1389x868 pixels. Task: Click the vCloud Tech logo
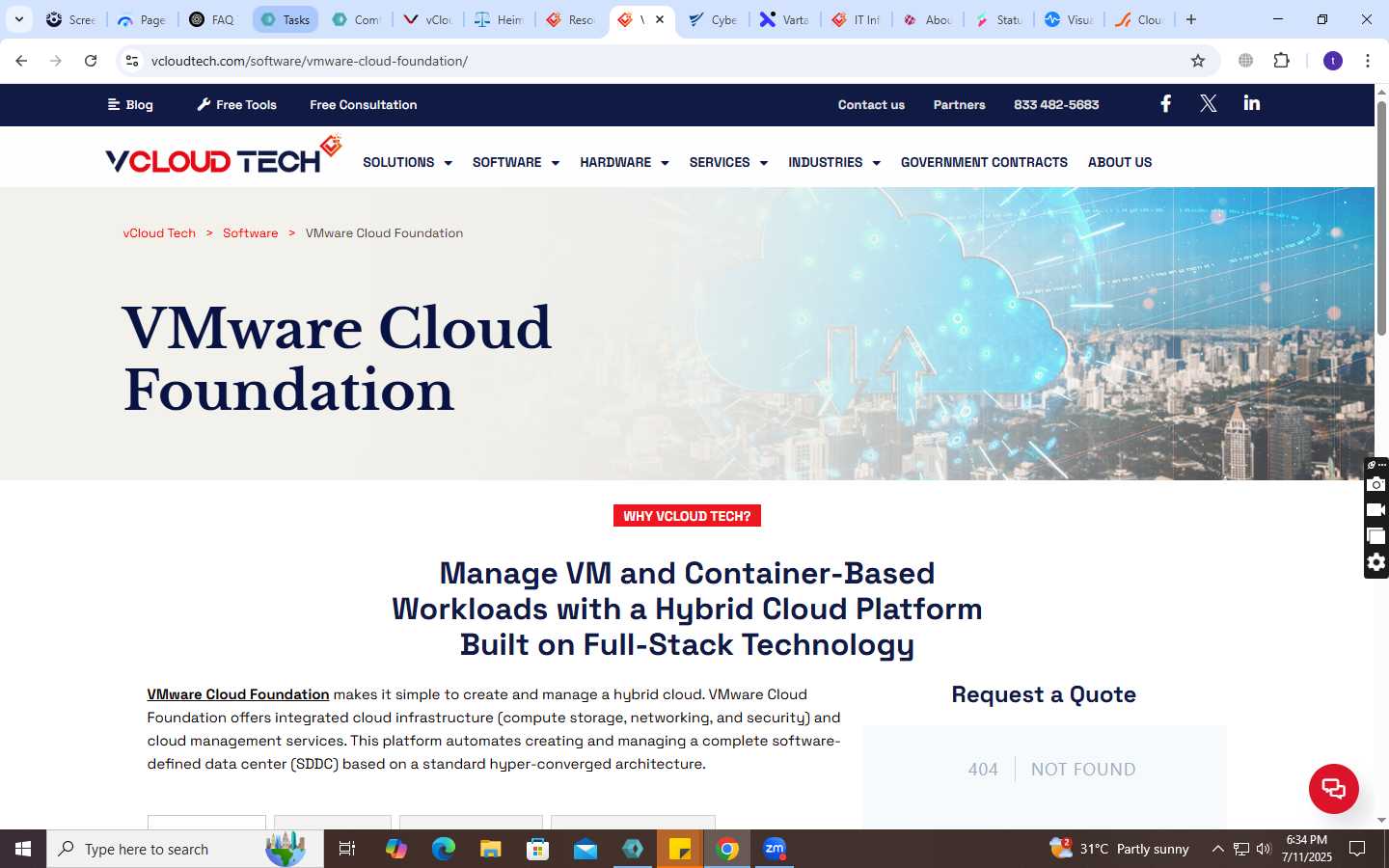click(x=224, y=155)
